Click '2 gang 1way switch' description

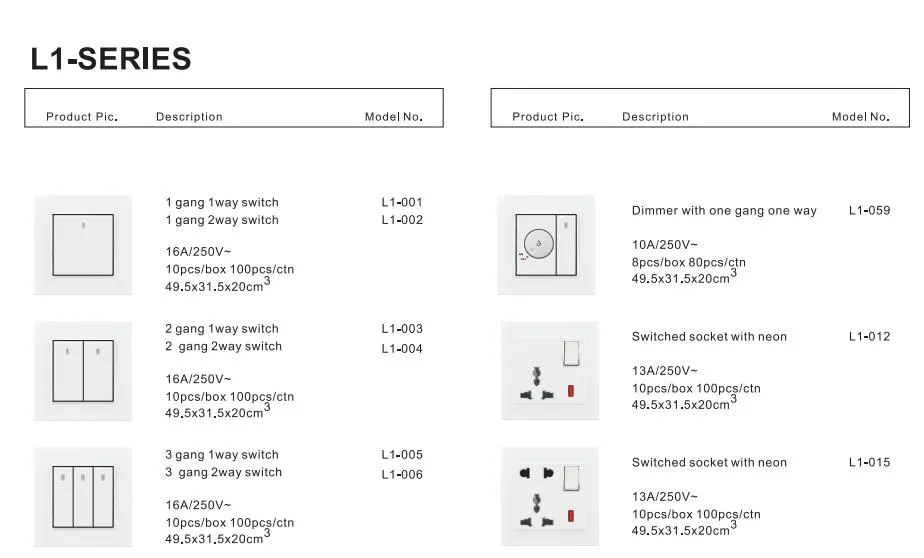point(222,329)
